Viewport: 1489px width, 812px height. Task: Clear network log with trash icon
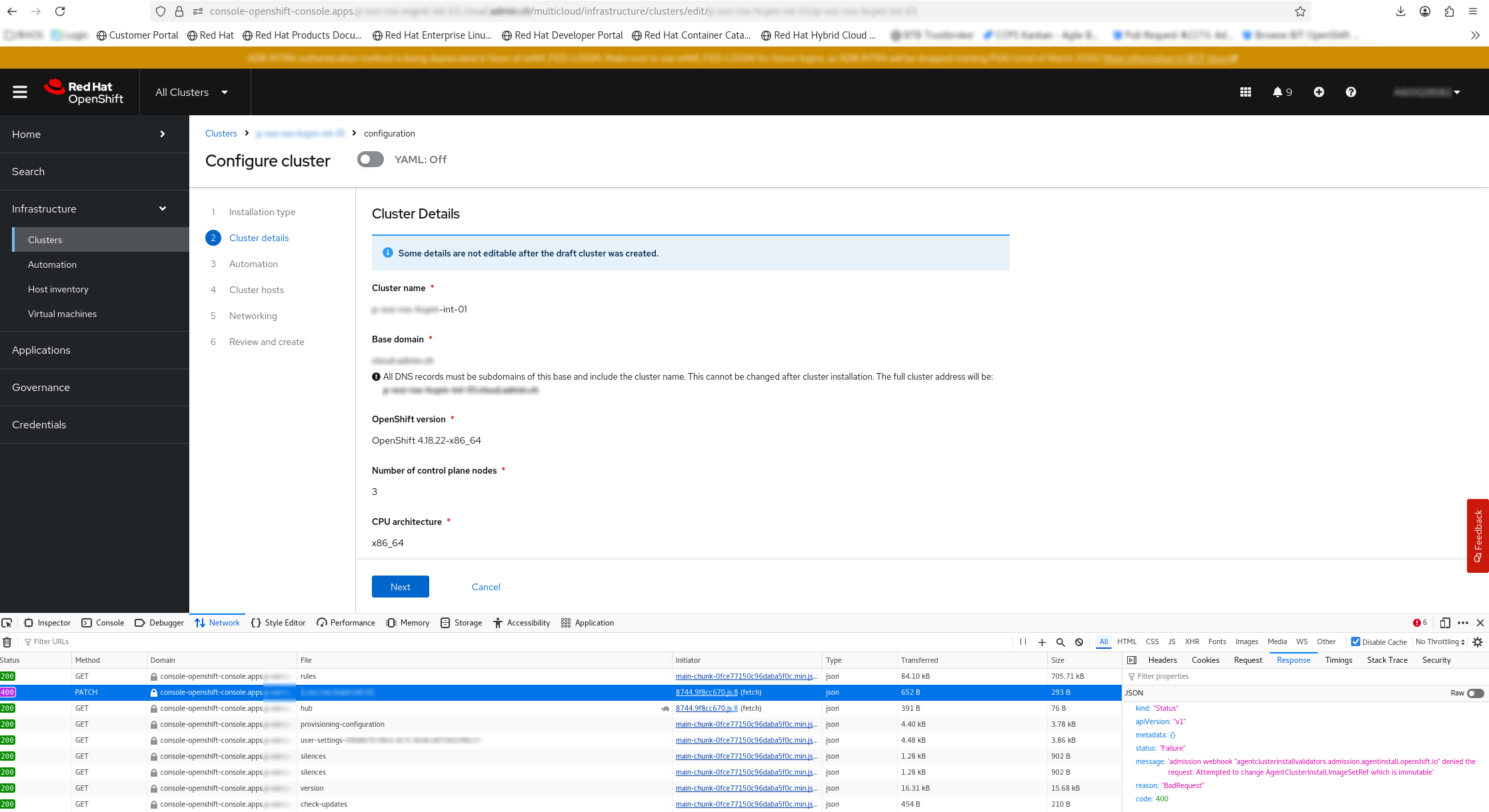7,642
